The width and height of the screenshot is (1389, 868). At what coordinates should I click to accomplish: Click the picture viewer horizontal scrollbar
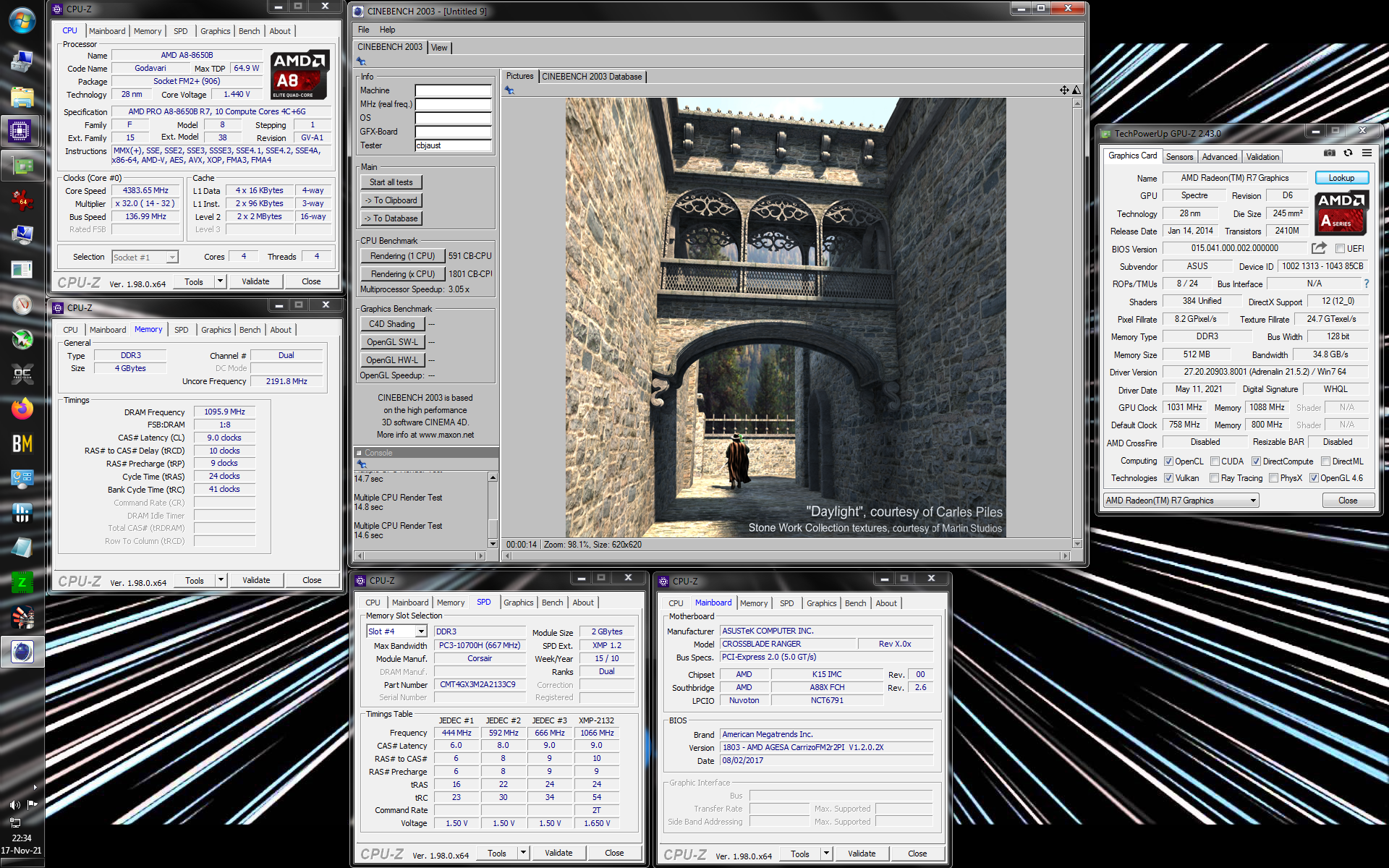tap(786, 556)
